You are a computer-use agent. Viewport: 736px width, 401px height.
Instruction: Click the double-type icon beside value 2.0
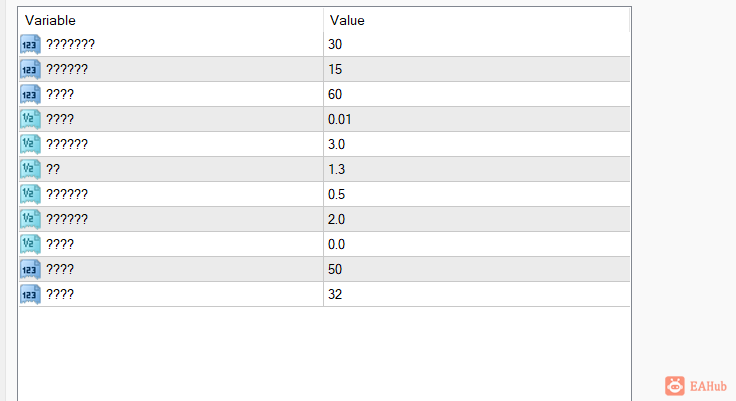point(29,219)
